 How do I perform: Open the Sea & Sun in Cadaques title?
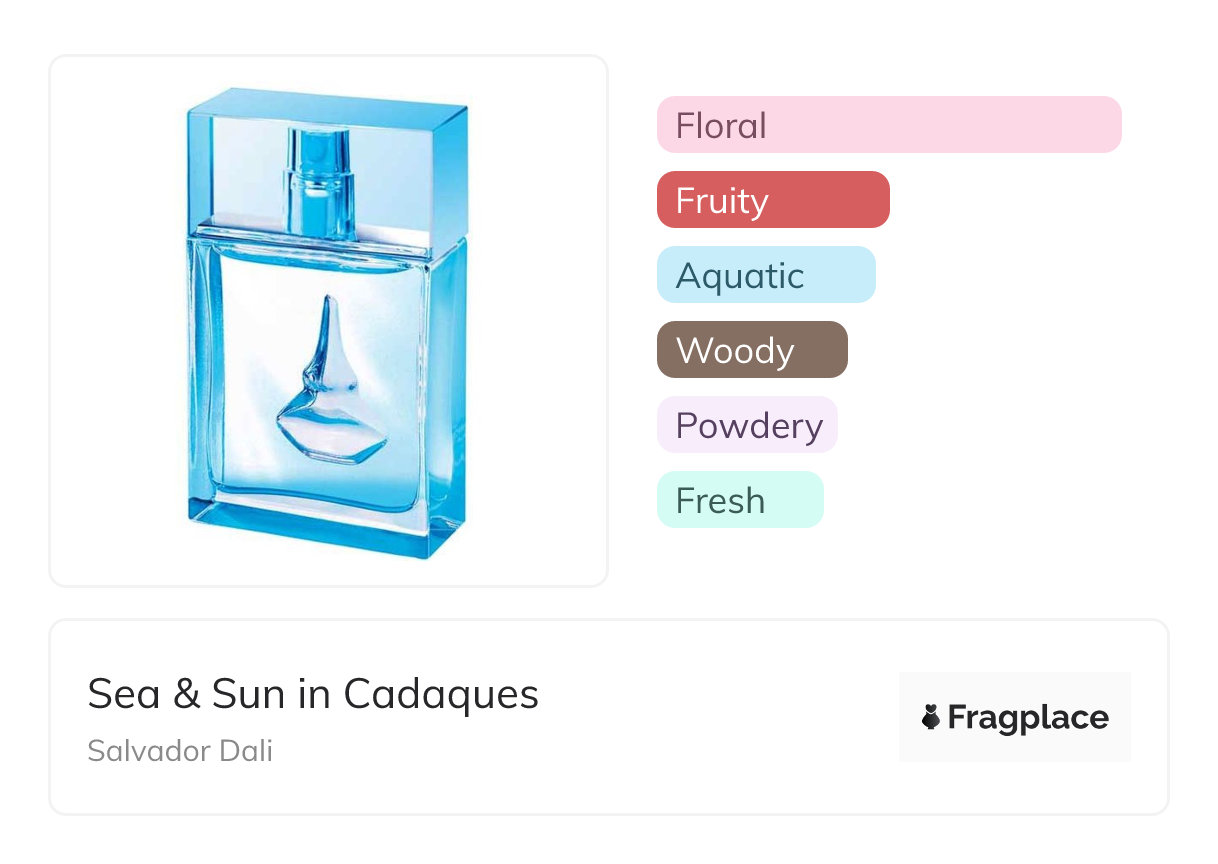pyautogui.click(x=313, y=693)
